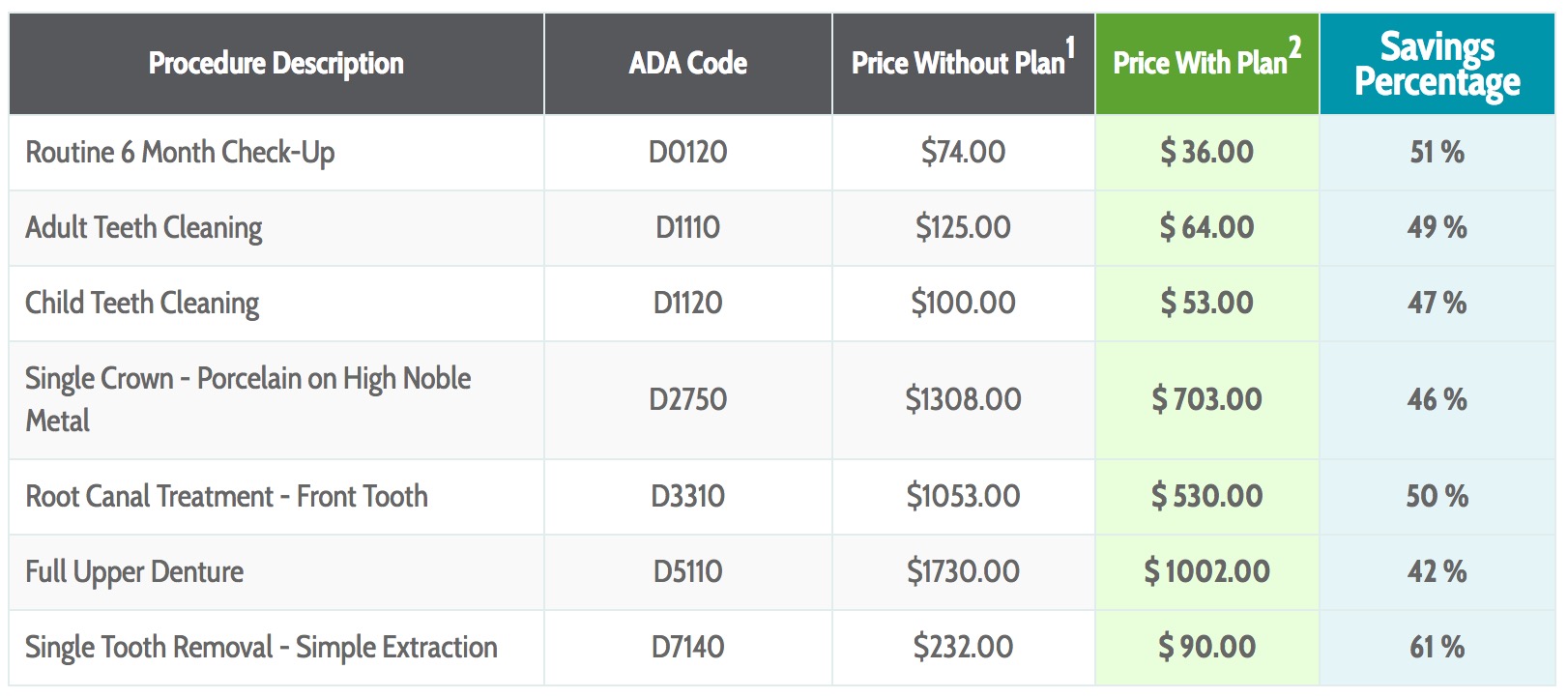Click the $1730.00 price without plan
The image size is (1568, 698).
pos(963,572)
